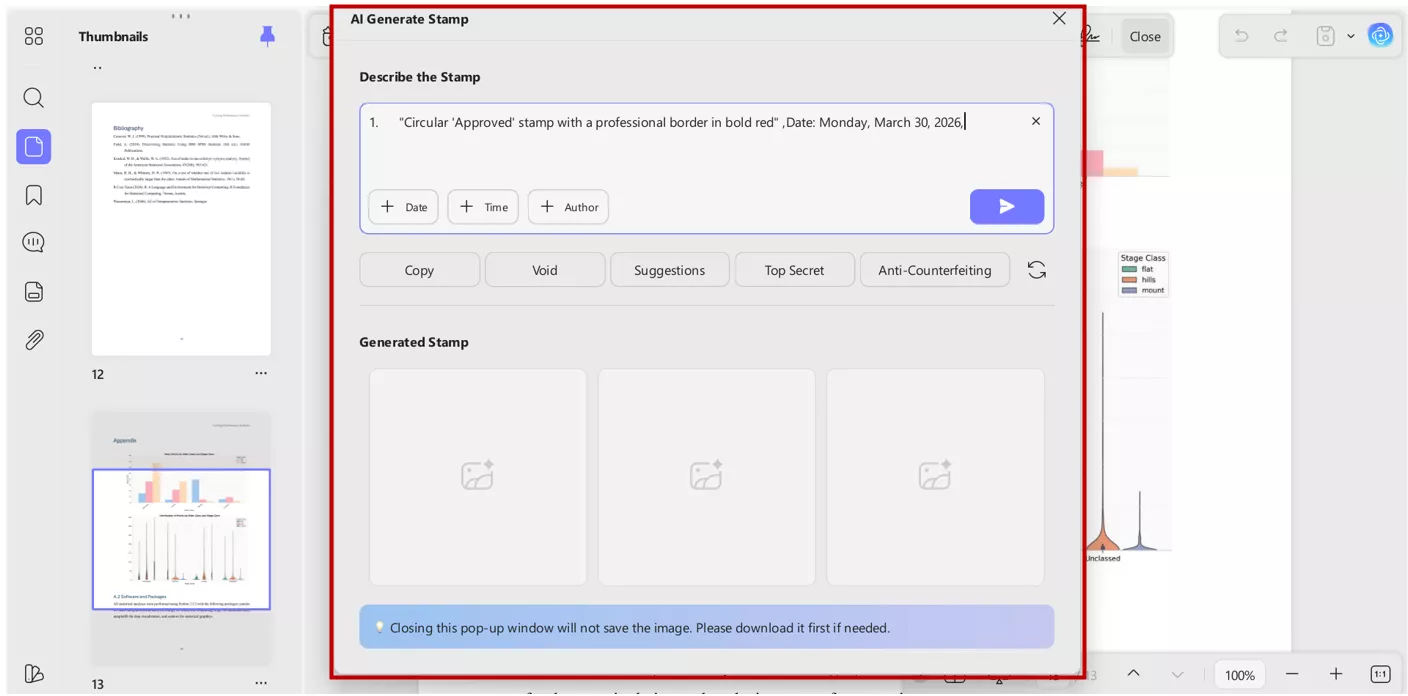
Task: Go to previous page with up chevron
Action: (x=1133, y=674)
